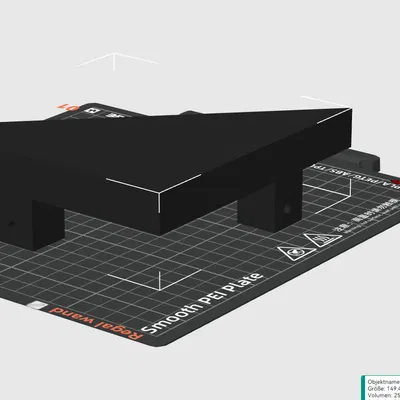Viewport: 400px width, 400px height.
Task: Click the 'Größe: 149' size line
Action: point(384,388)
